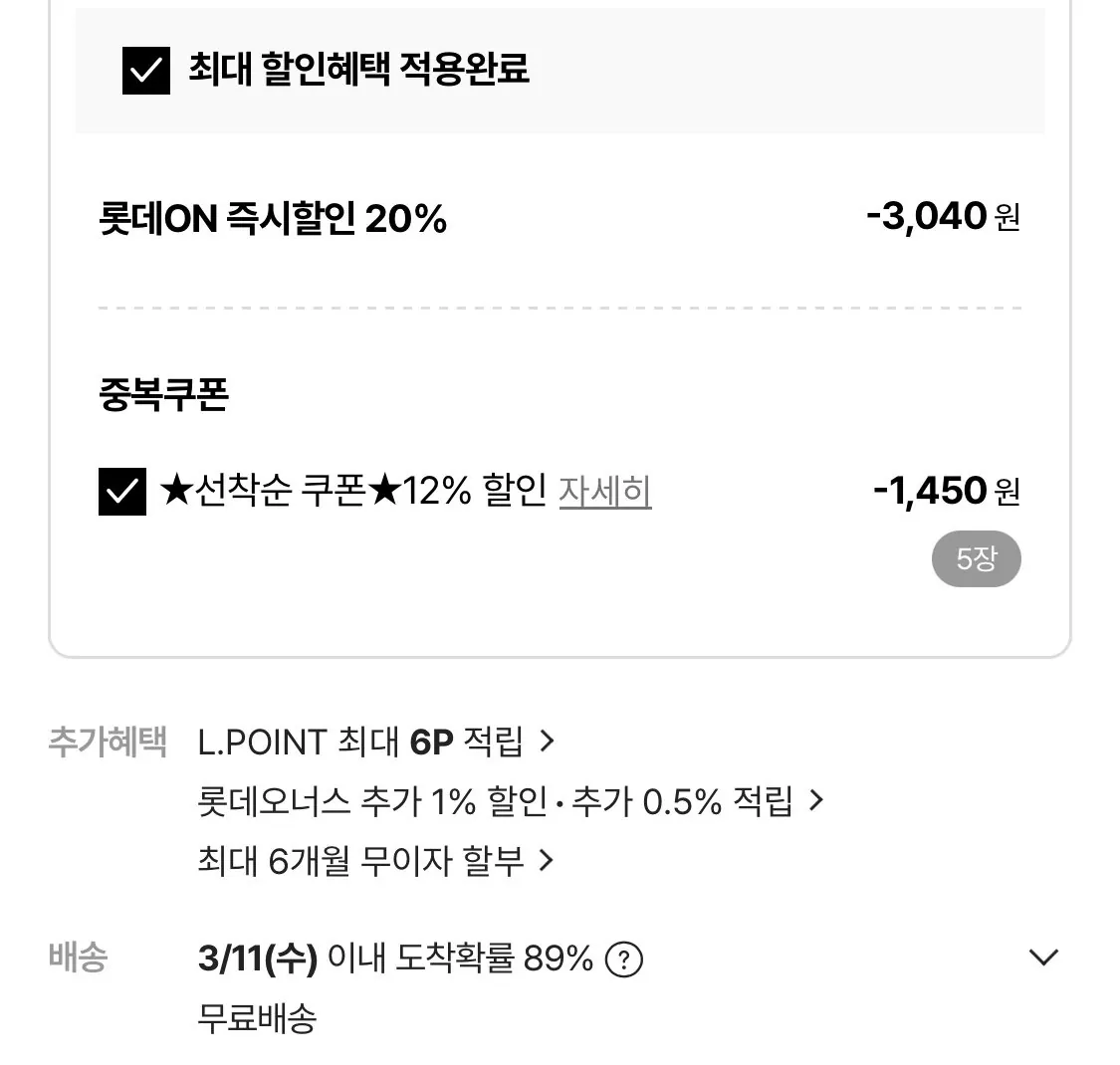Image resolution: width=1120 pixels, height=1065 pixels.
Task: Click the -3,040원 discount amount
Action: (x=941, y=217)
